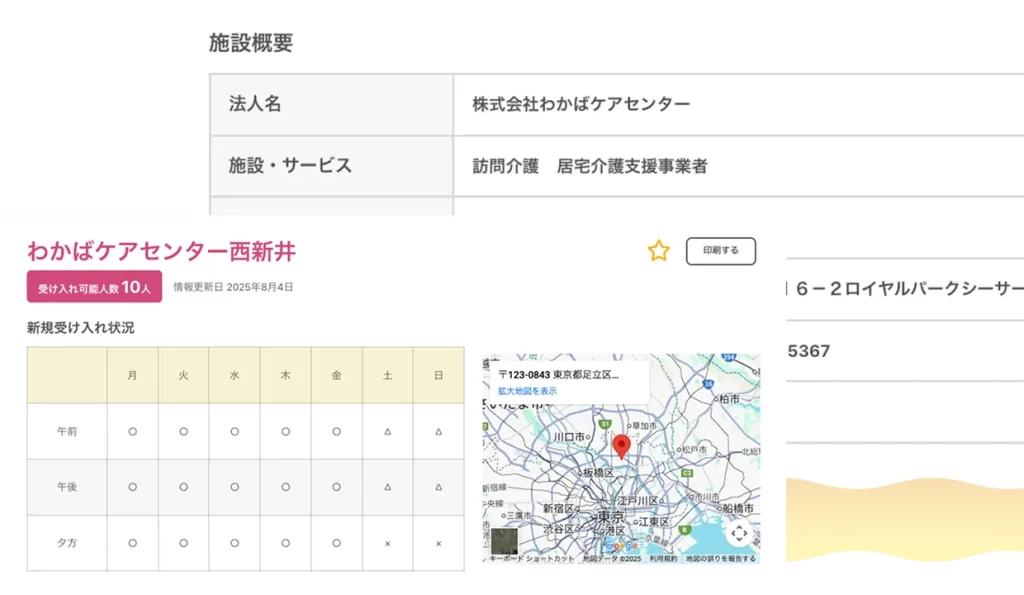Screen dimensions: 1024x595
Task: Open the 拡大地図を表示 link
Action: 527,391
